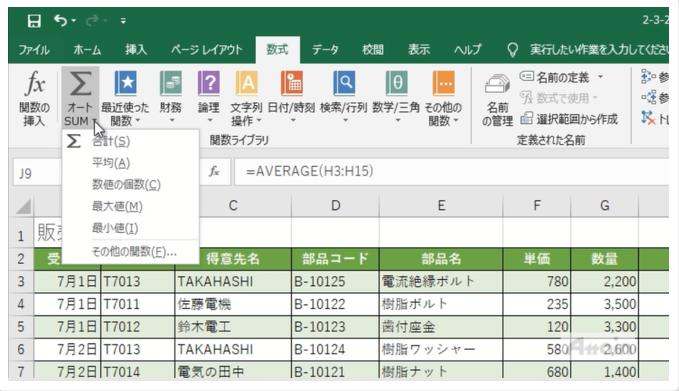Expand the オートSUM dropdown arrow
The image size is (679, 391).
94,122
